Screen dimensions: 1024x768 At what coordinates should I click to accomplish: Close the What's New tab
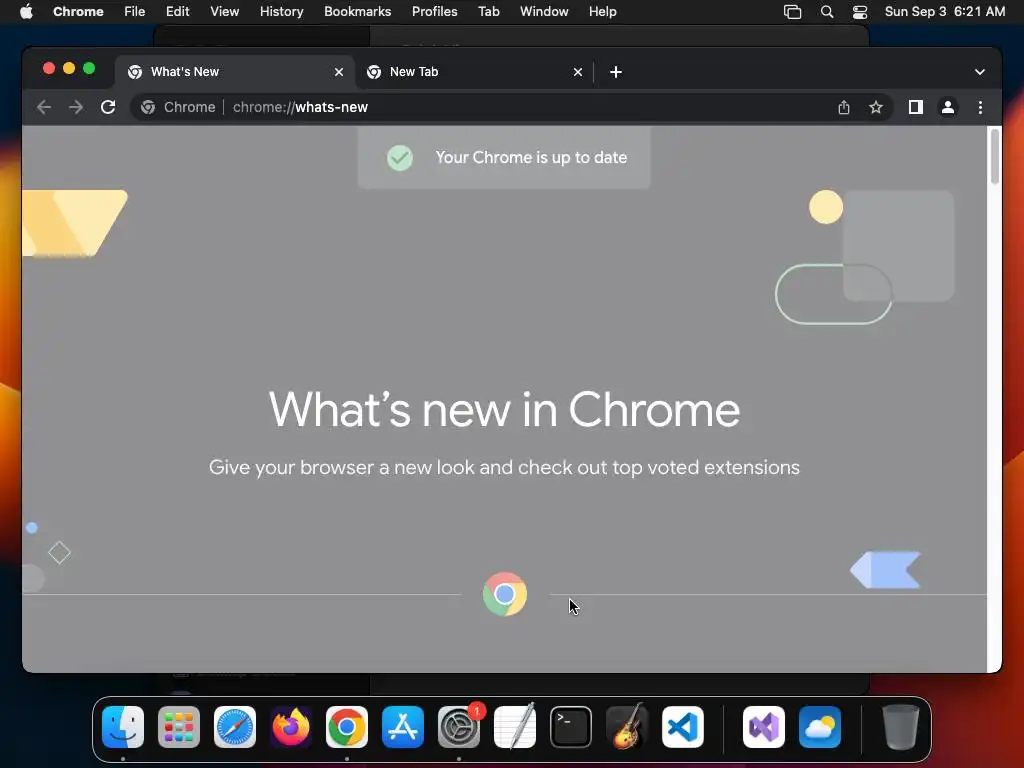[x=339, y=72]
